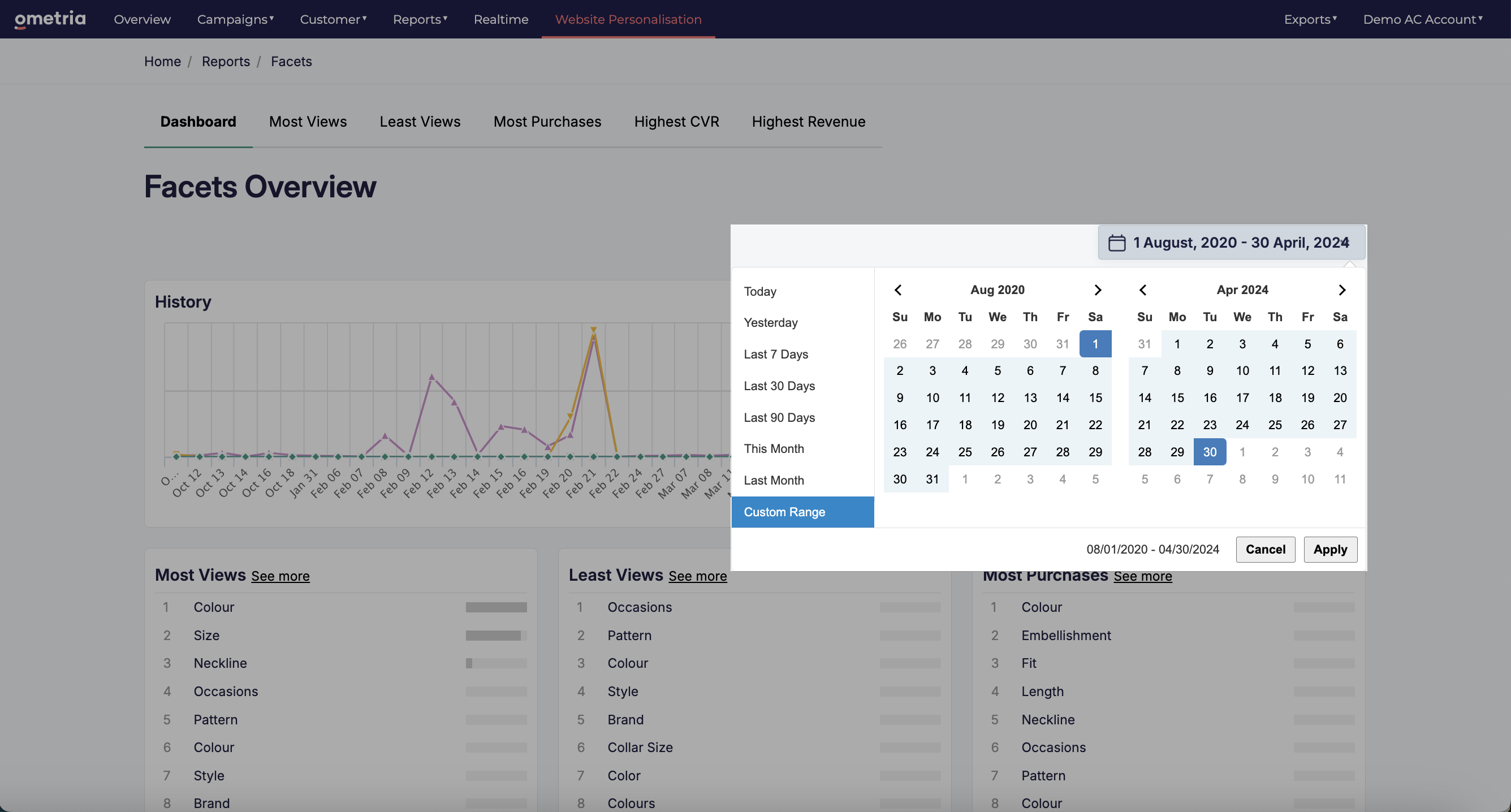Click the Ometria logo
Viewport: 1511px width, 812px height.
click(x=50, y=19)
